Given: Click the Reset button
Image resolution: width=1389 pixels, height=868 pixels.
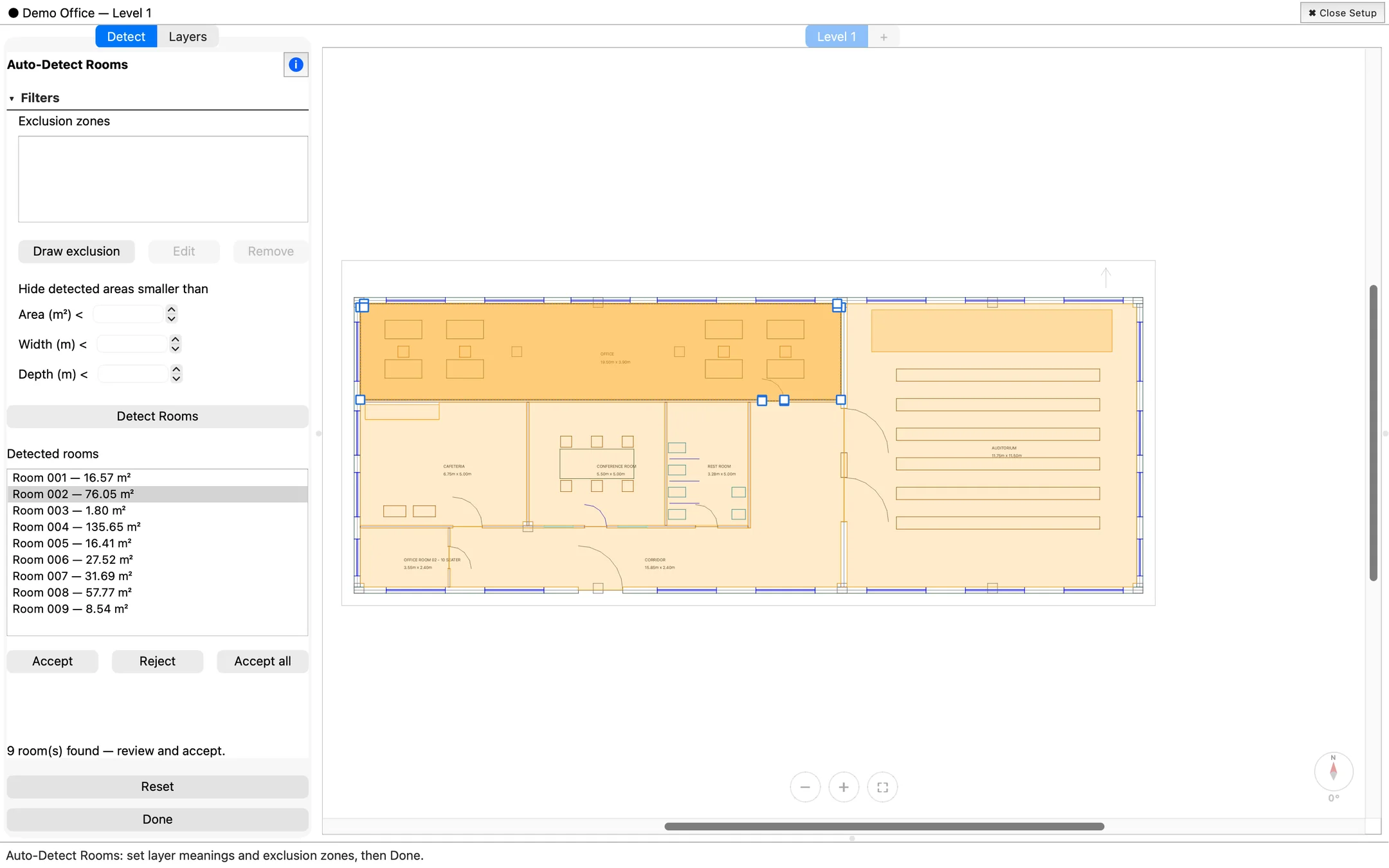Looking at the screenshot, I should click(158, 786).
